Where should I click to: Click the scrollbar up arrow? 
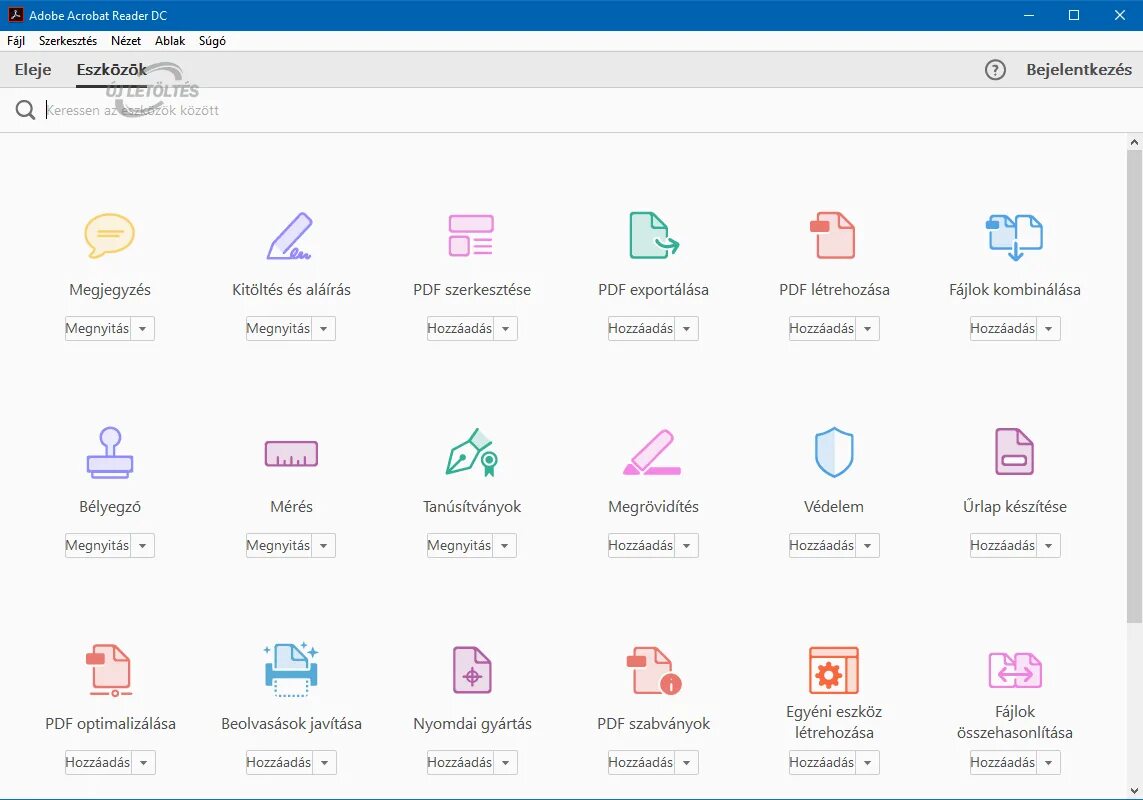[x=1134, y=142]
